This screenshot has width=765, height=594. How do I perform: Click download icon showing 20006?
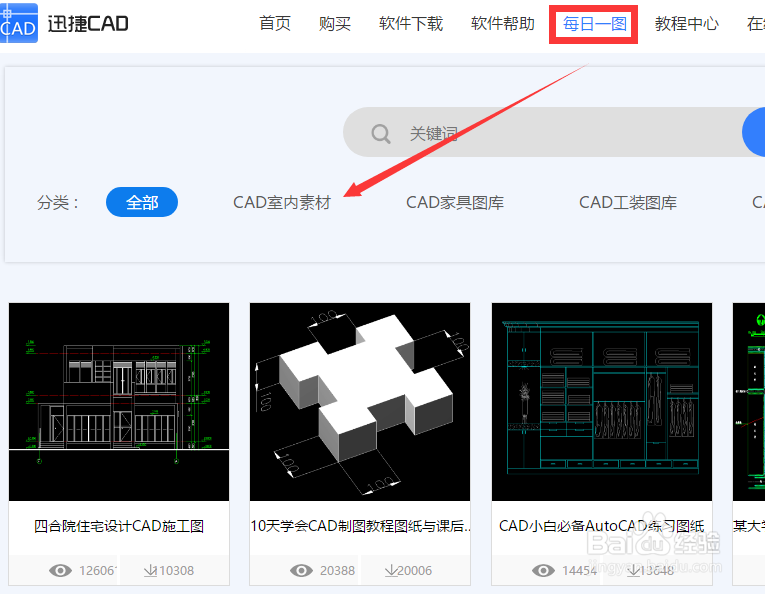click(391, 570)
